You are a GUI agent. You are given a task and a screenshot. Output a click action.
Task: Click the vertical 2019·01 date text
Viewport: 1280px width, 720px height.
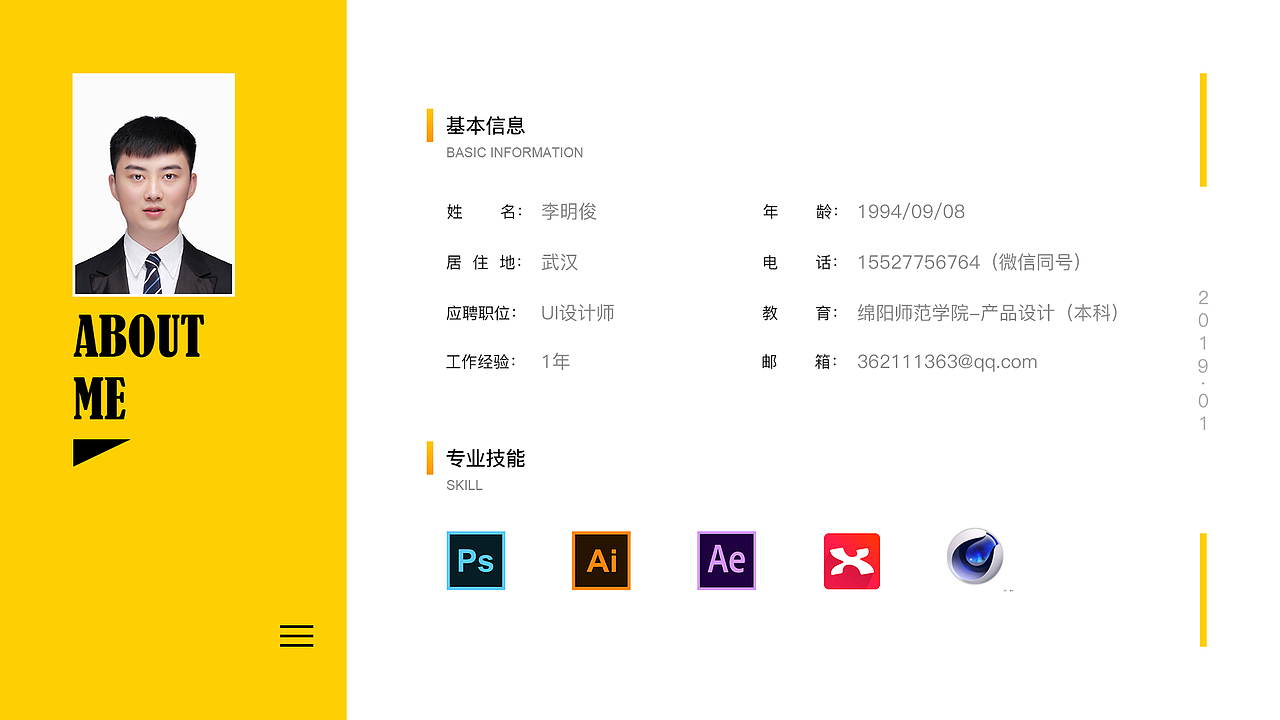point(1201,358)
